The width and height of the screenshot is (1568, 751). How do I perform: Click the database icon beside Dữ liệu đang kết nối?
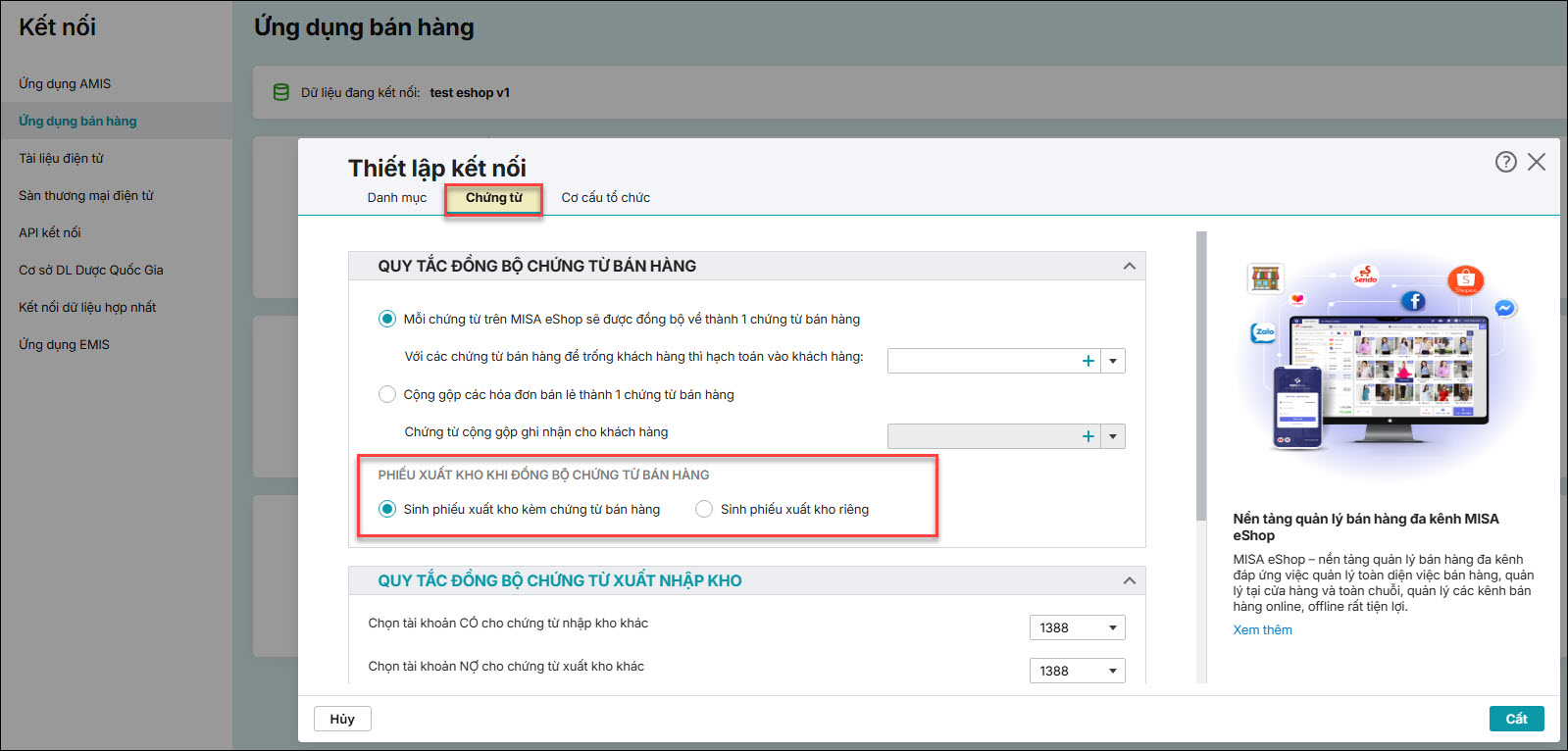(280, 92)
